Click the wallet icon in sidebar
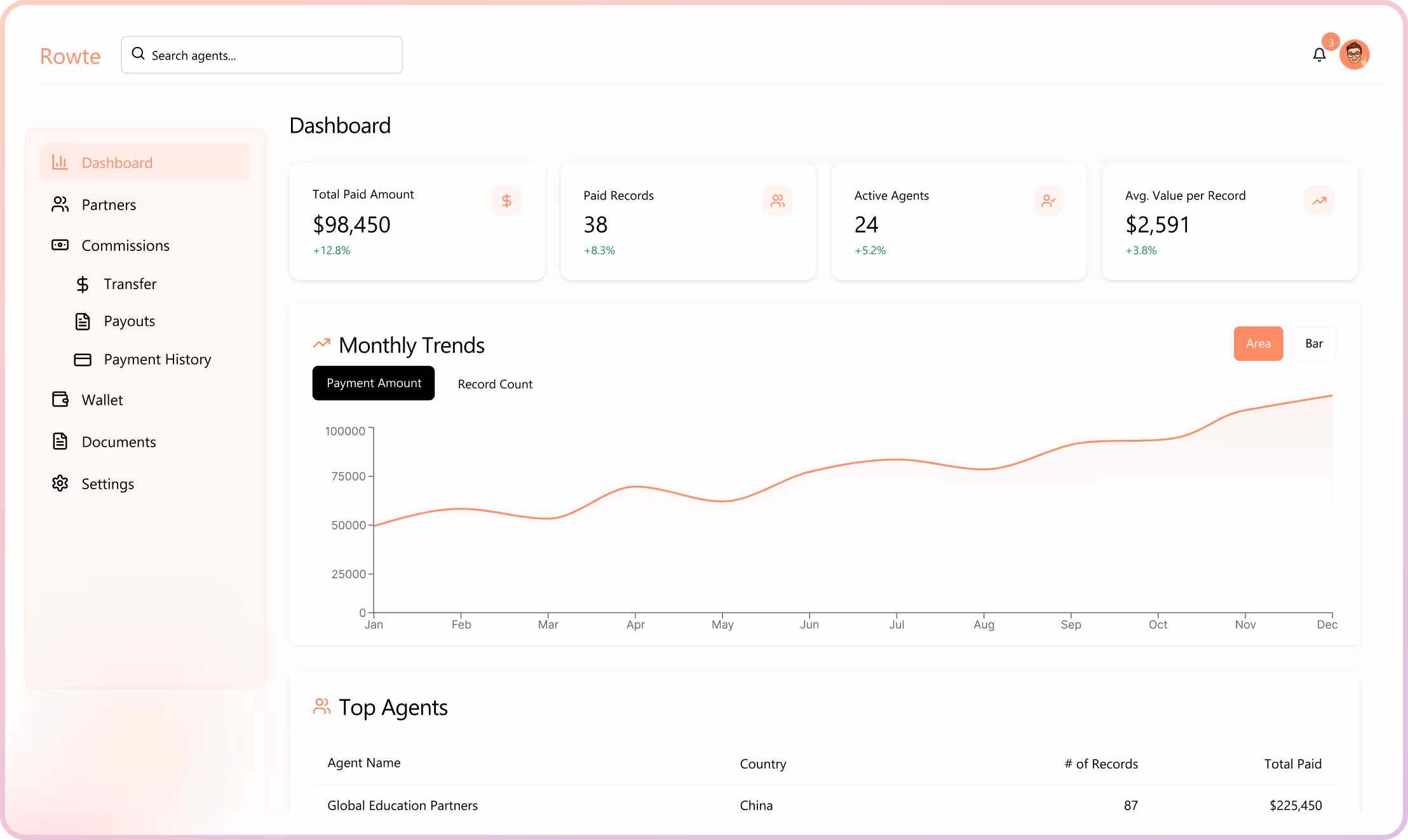This screenshot has height=840, width=1408. [x=60, y=400]
